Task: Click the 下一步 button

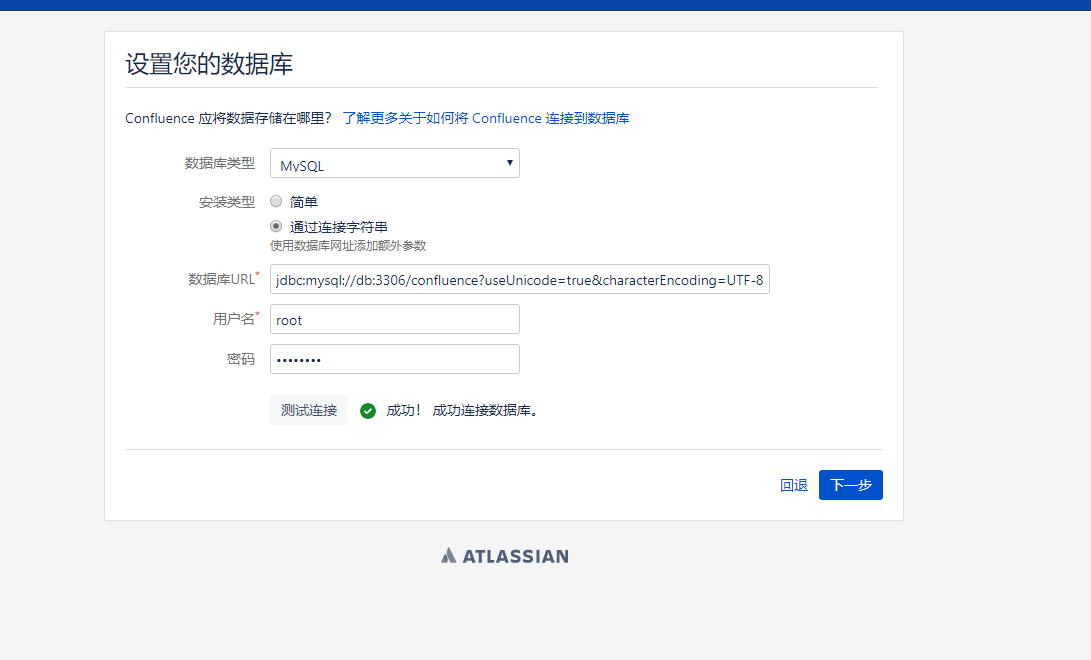Action: click(x=850, y=485)
